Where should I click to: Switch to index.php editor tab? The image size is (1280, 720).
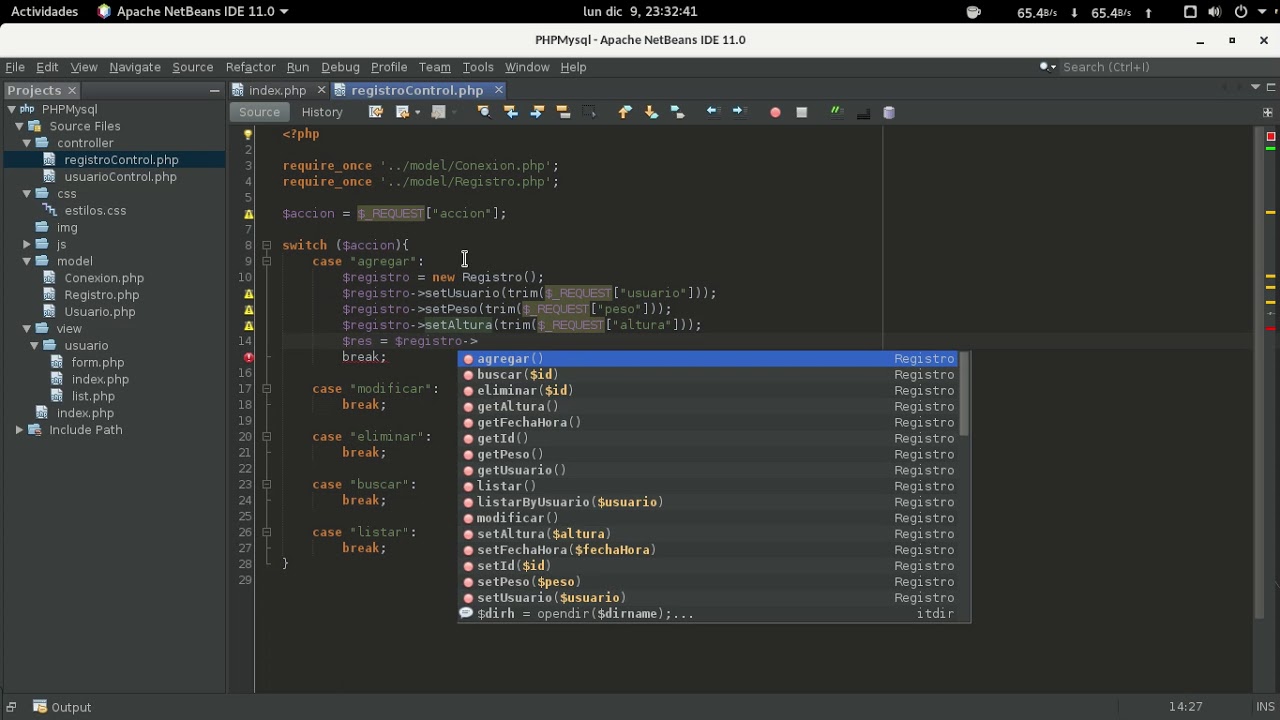[x=277, y=90]
